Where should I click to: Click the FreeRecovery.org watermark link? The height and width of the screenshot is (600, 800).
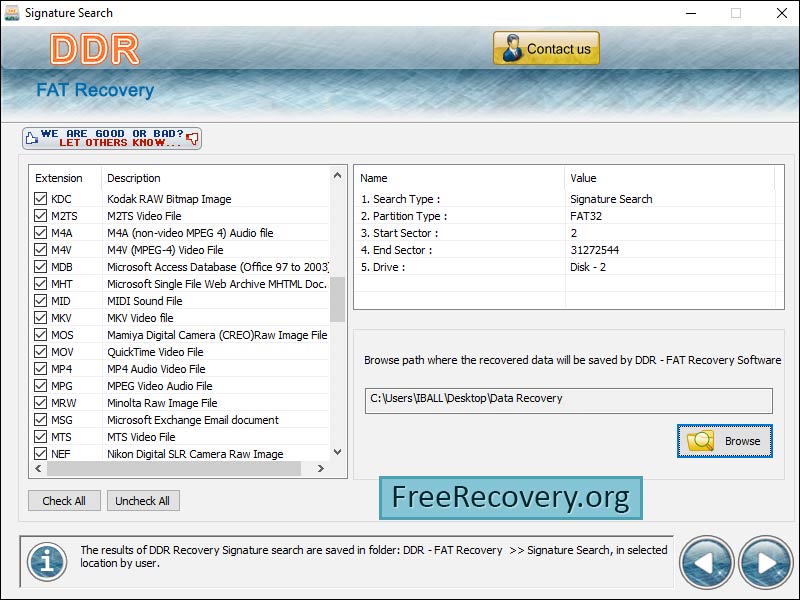point(510,497)
